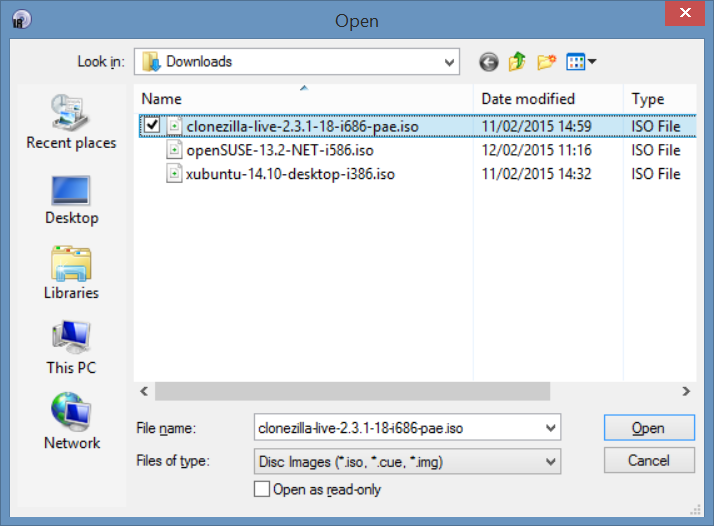
Task: Click date 11/02/2015 14:32
Action: [x=536, y=174]
